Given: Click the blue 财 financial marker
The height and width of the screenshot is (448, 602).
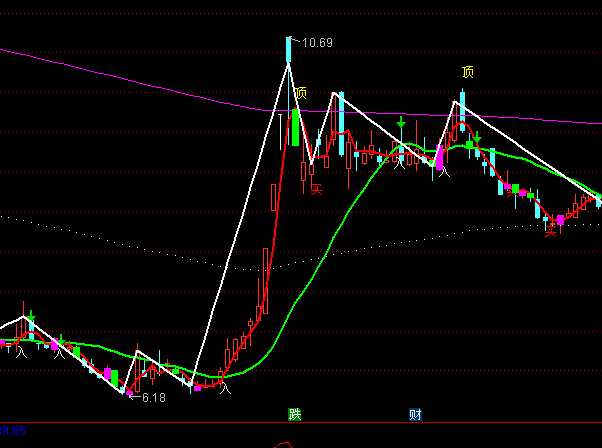Looking at the screenshot, I should pos(415,413).
